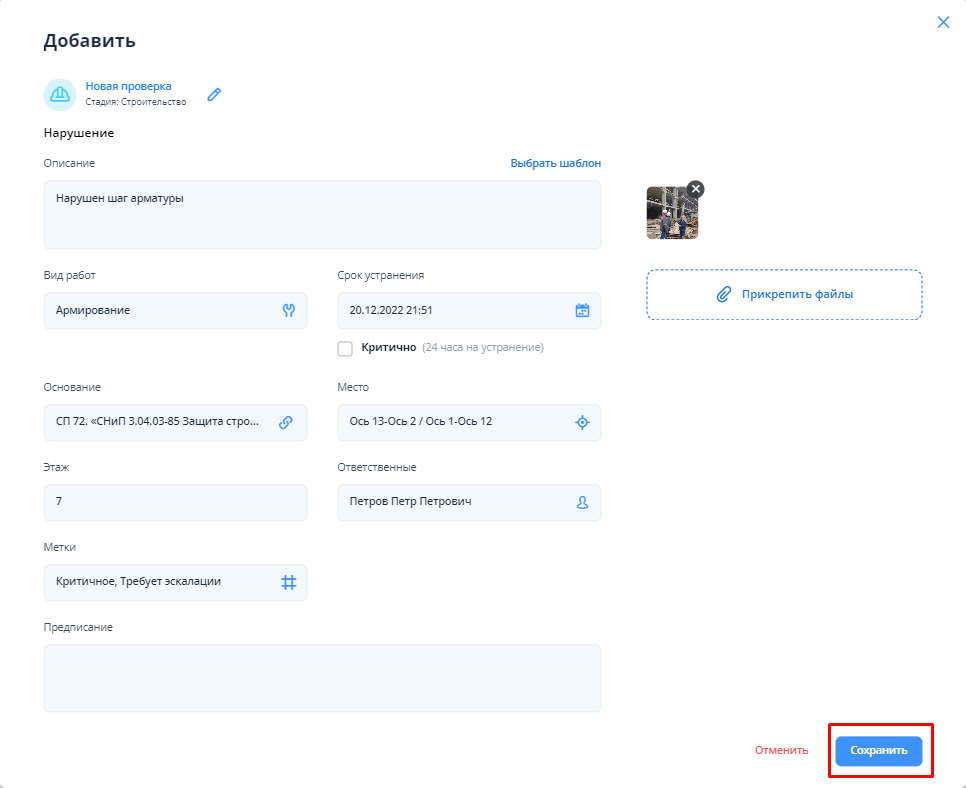966x788 pixels.
Task: Open the Выбрать шаблон template link
Action: (555, 163)
